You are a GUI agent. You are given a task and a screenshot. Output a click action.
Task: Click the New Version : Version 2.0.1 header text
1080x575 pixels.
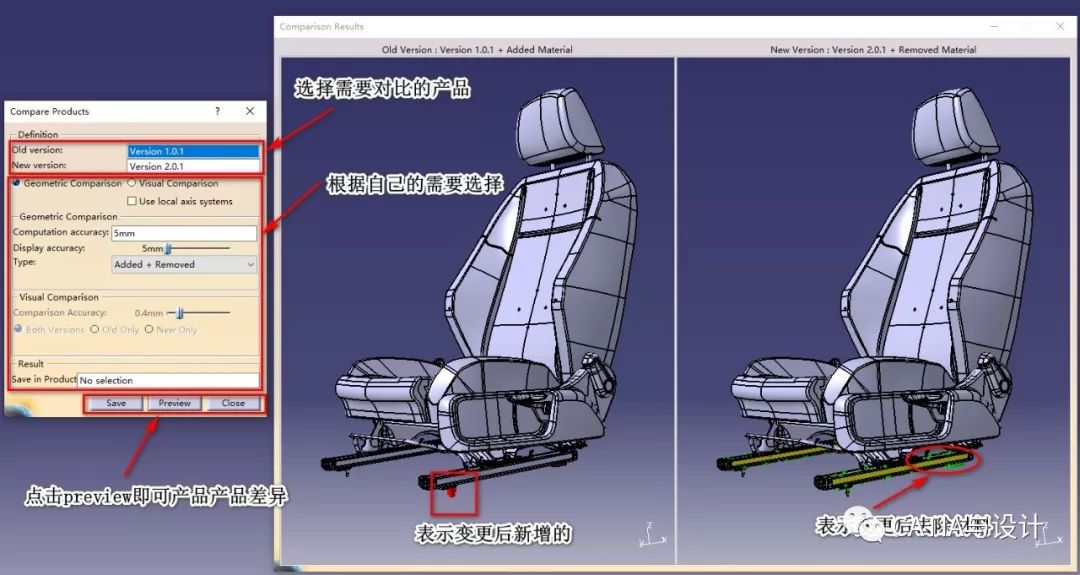coord(873,50)
